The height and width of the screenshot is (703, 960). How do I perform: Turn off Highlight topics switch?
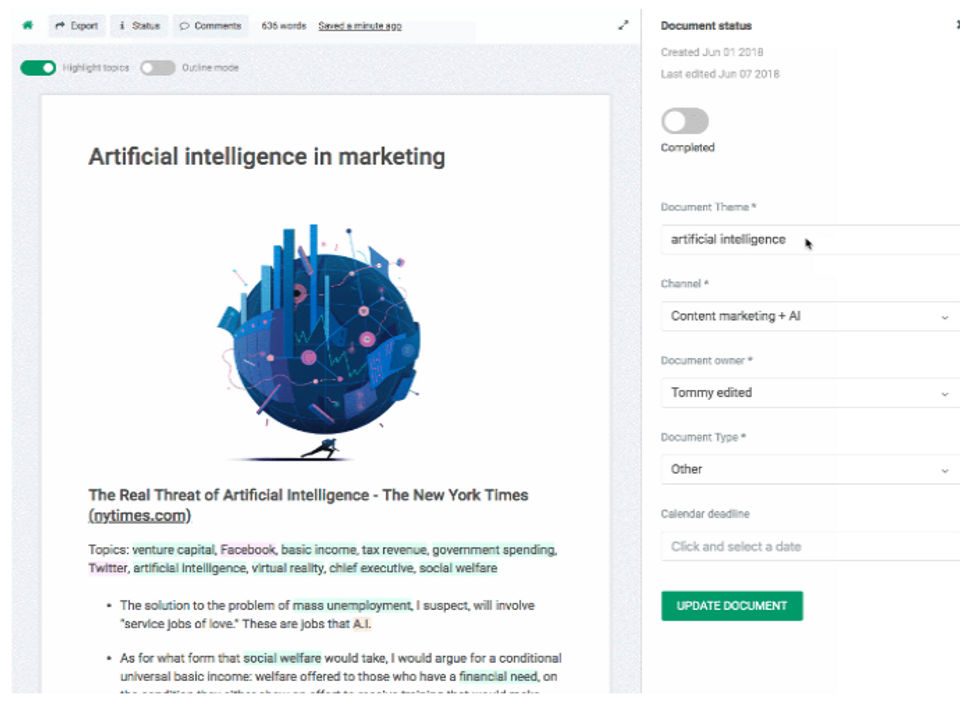[38, 68]
